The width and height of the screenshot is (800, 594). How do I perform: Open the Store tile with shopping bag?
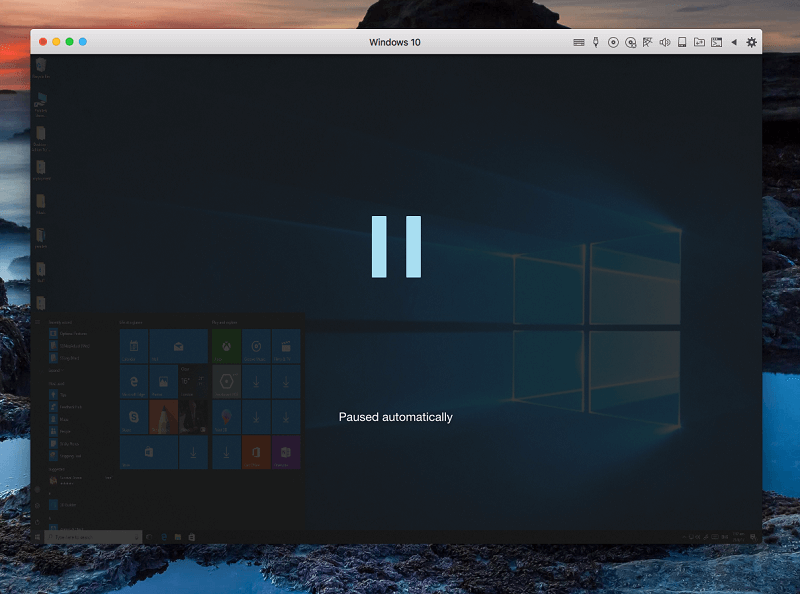pyautogui.click(x=148, y=452)
